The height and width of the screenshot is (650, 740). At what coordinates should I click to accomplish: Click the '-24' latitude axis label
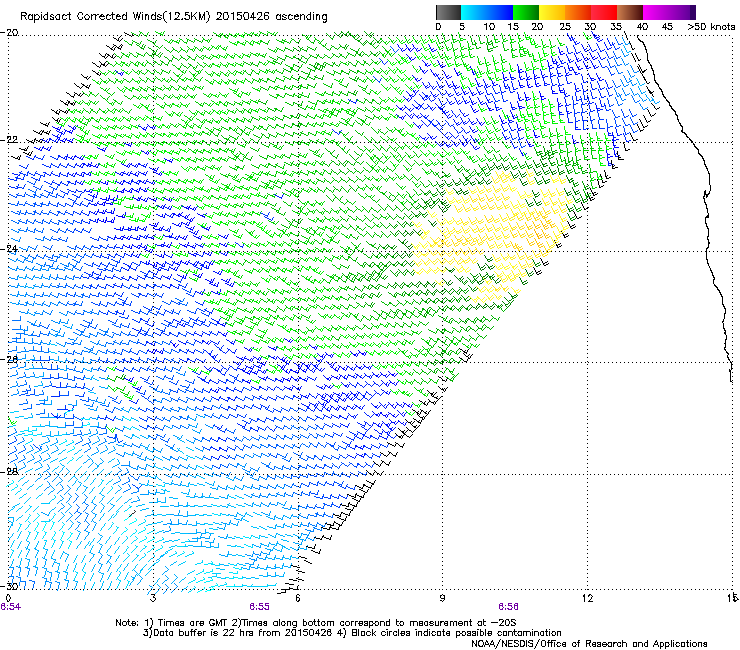click(9, 249)
